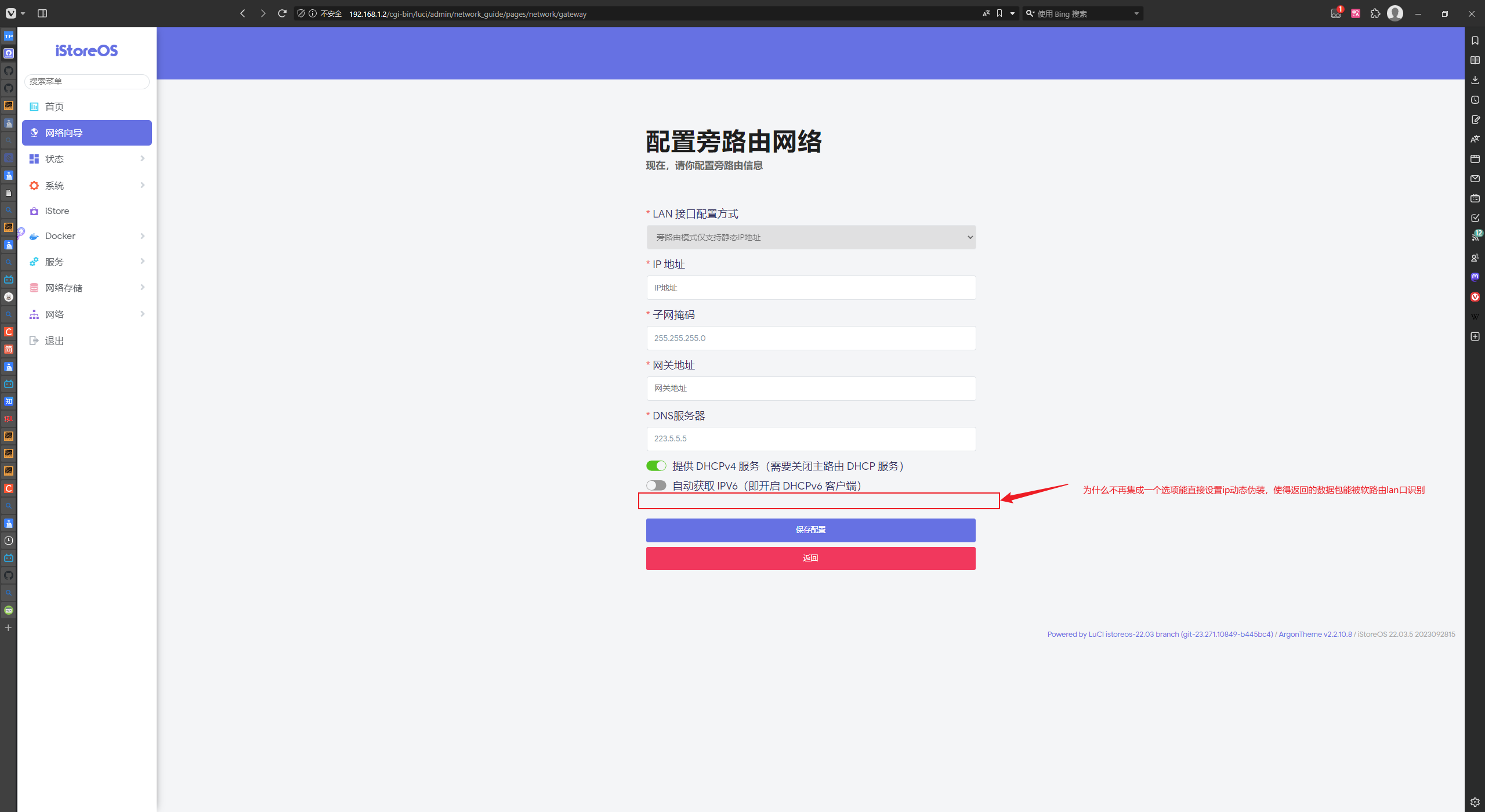This screenshot has height=812, width=1485.
Task: Click the red 返回 button
Action: tap(810, 558)
